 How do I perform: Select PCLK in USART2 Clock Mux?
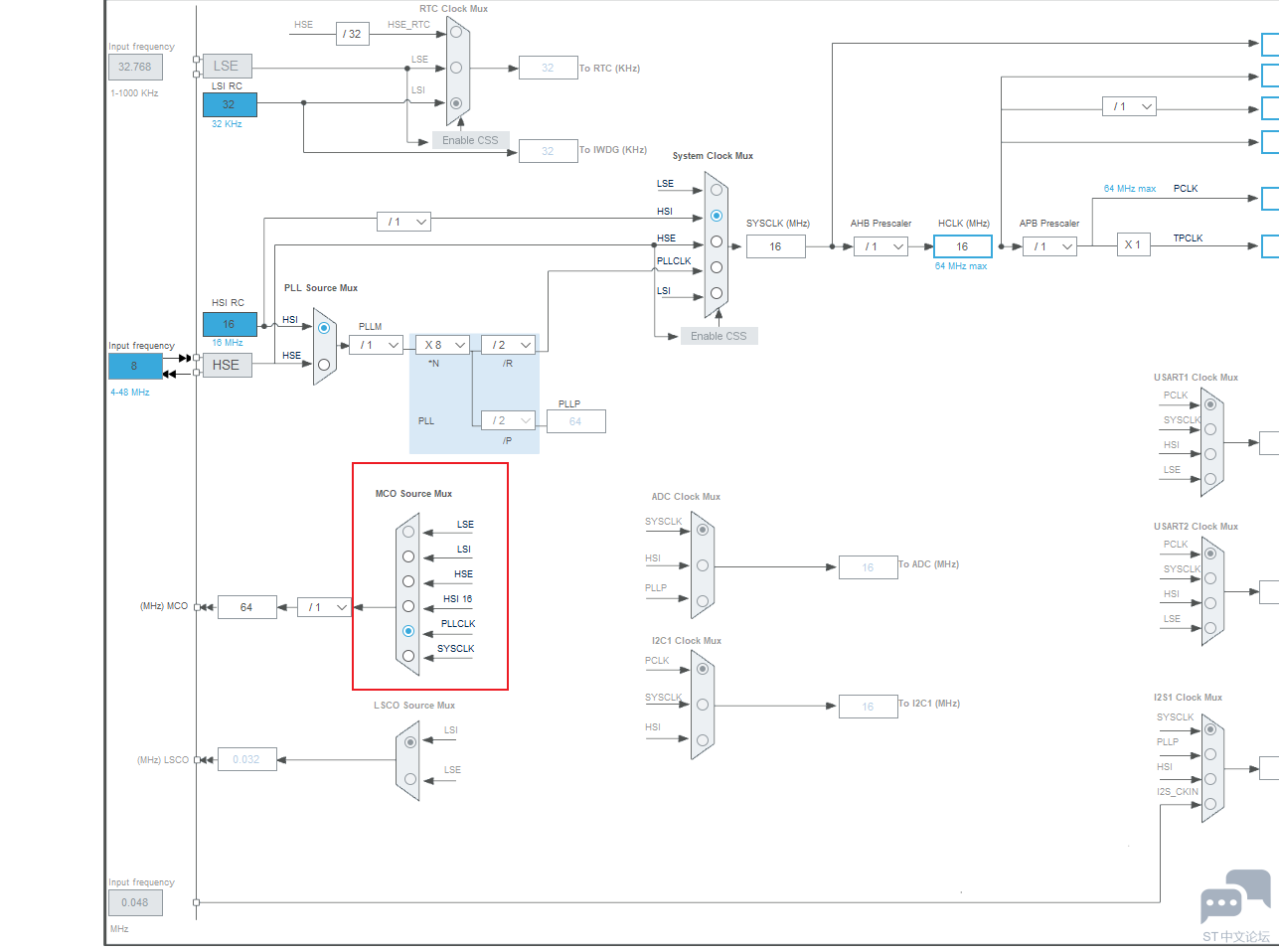tap(1210, 554)
